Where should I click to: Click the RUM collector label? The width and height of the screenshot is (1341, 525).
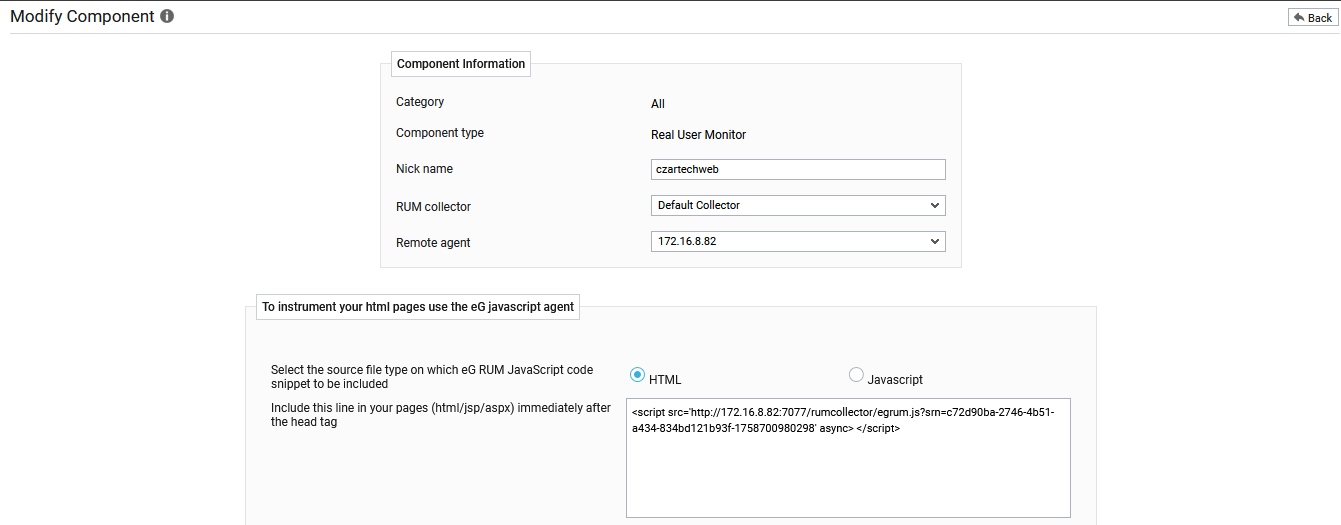(x=433, y=207)
